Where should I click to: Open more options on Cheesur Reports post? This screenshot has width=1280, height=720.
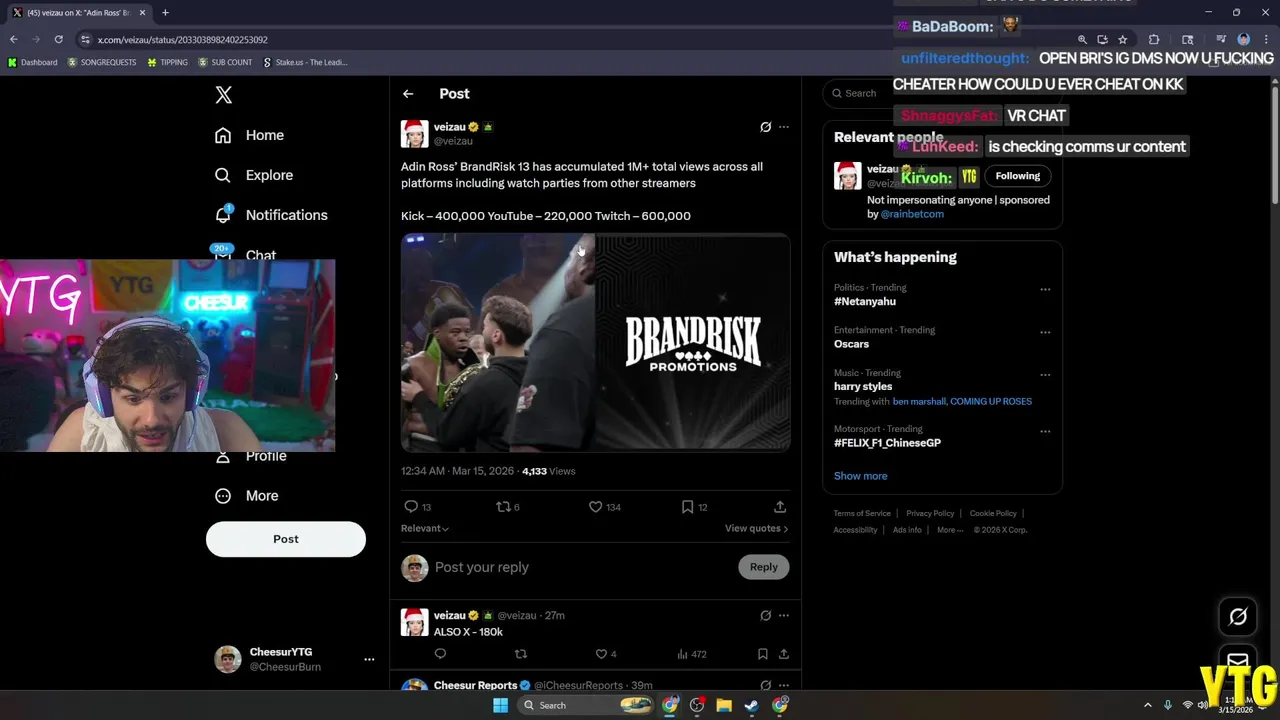784,685
